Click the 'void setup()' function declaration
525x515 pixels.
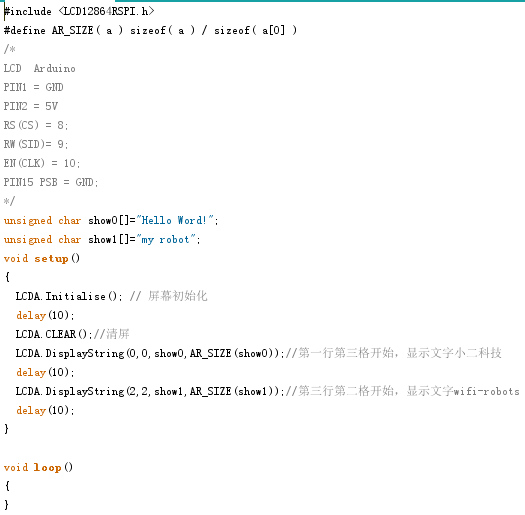(x=42, y=259)
